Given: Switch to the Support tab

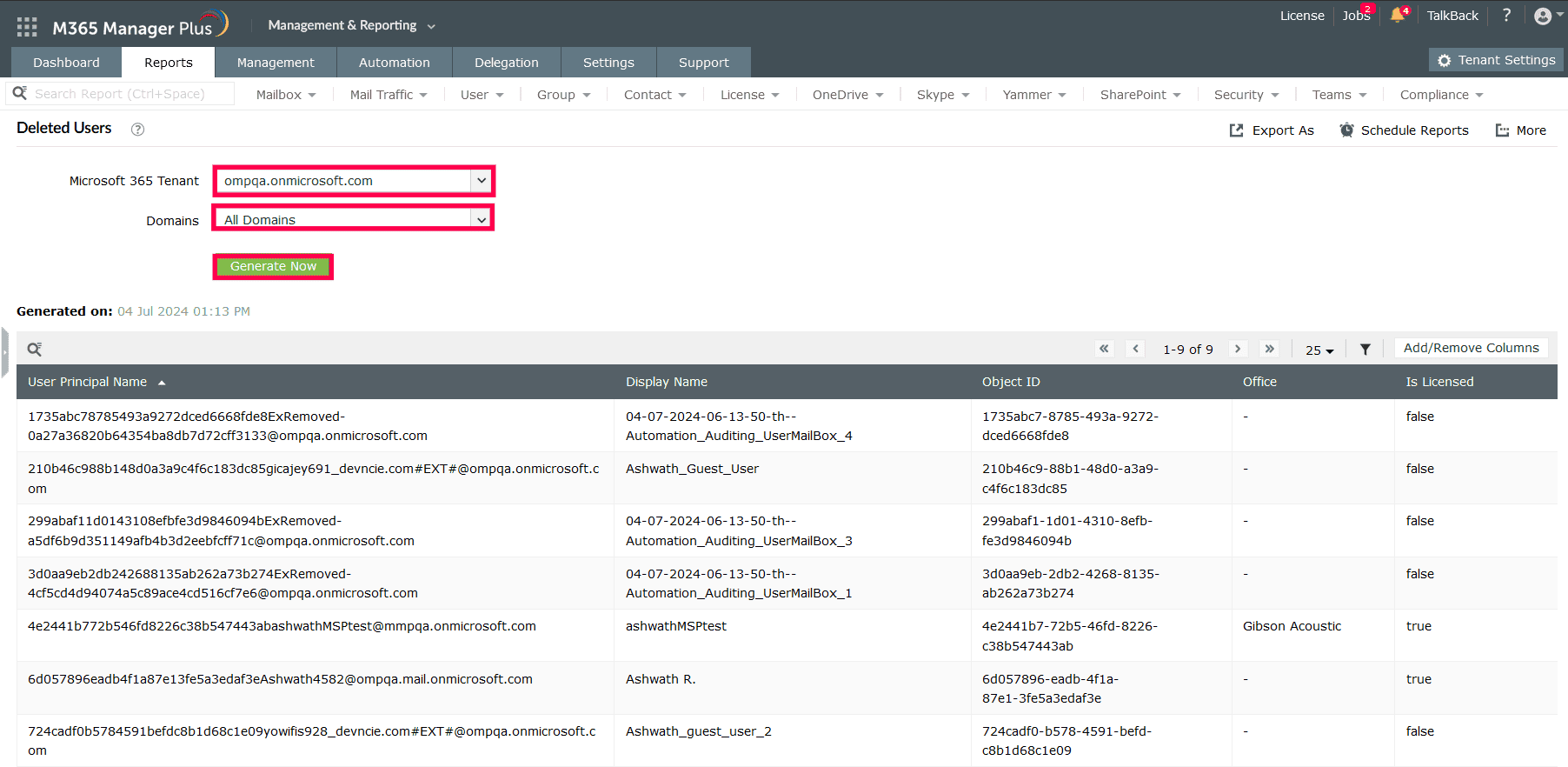Looking at the screenshot, I should (704, 63).
